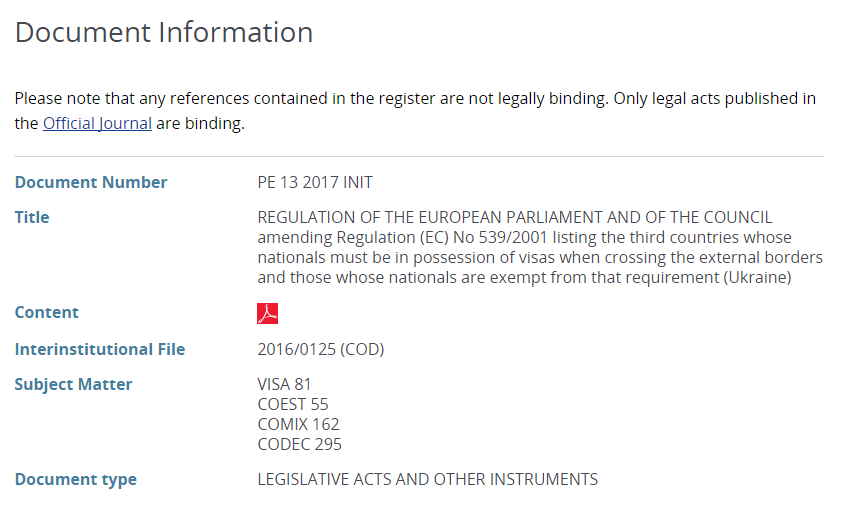Click LEGISLATIVE ACTS AND OTHER INSTRUMENTS text
This screenshot has width=855, height=505.
(x=427, y=479)
